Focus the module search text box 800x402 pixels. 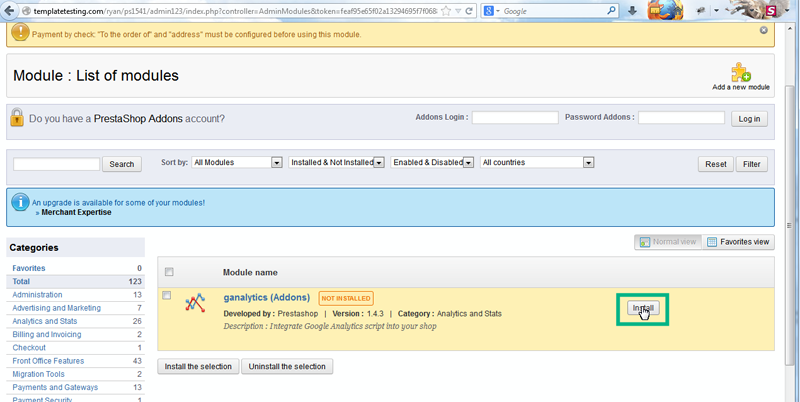point(56,164)
